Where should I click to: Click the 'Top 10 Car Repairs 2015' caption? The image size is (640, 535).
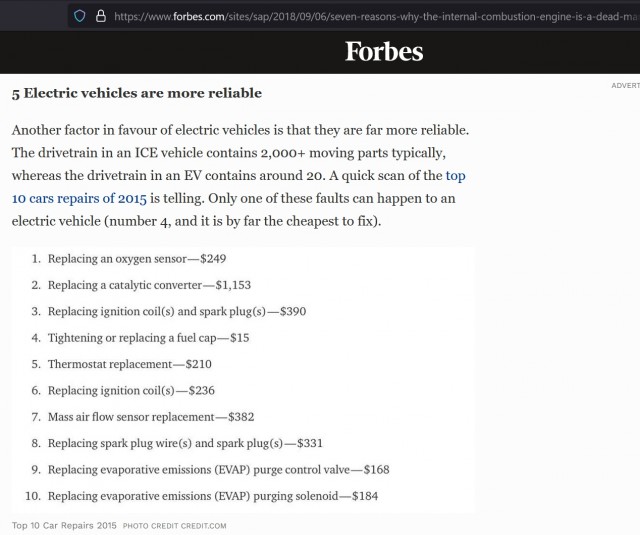64,526
